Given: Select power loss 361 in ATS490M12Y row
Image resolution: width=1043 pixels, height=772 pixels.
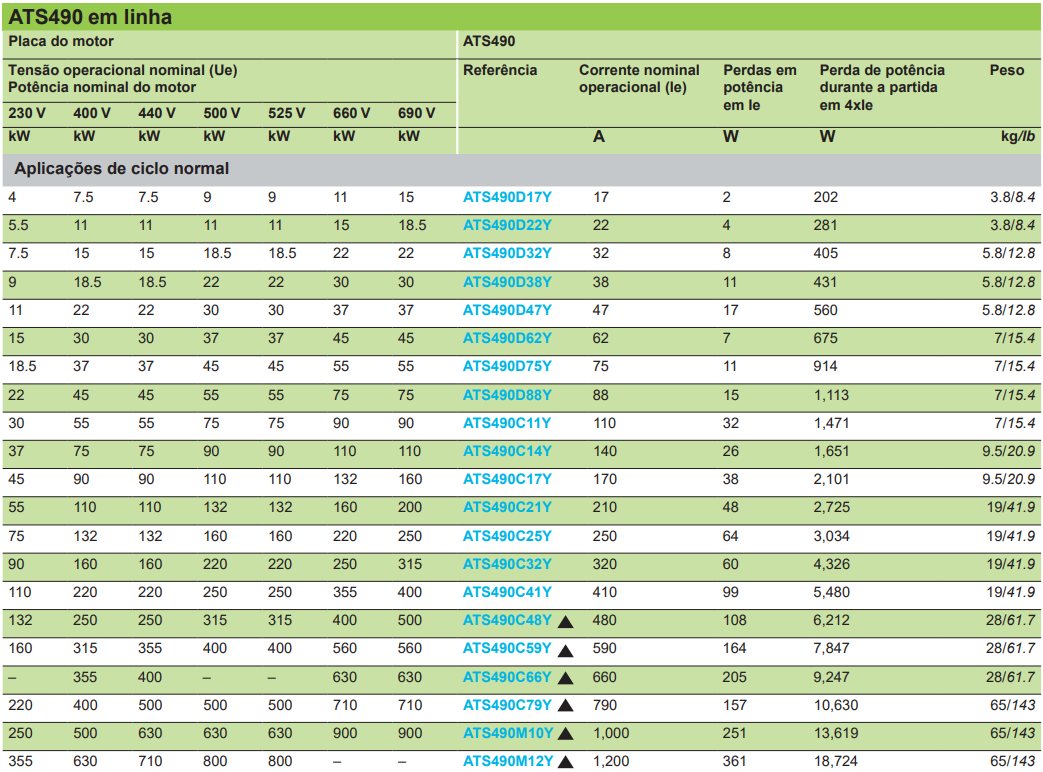Looking at the screenshot, I should [x=734, y=761].
